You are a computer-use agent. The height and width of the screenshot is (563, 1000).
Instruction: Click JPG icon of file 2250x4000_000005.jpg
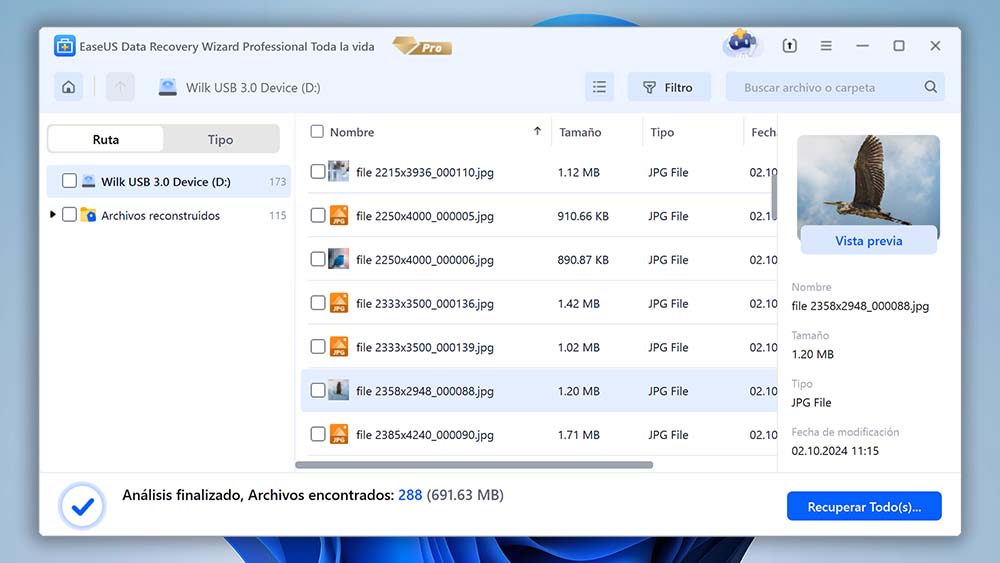(339, 216)
